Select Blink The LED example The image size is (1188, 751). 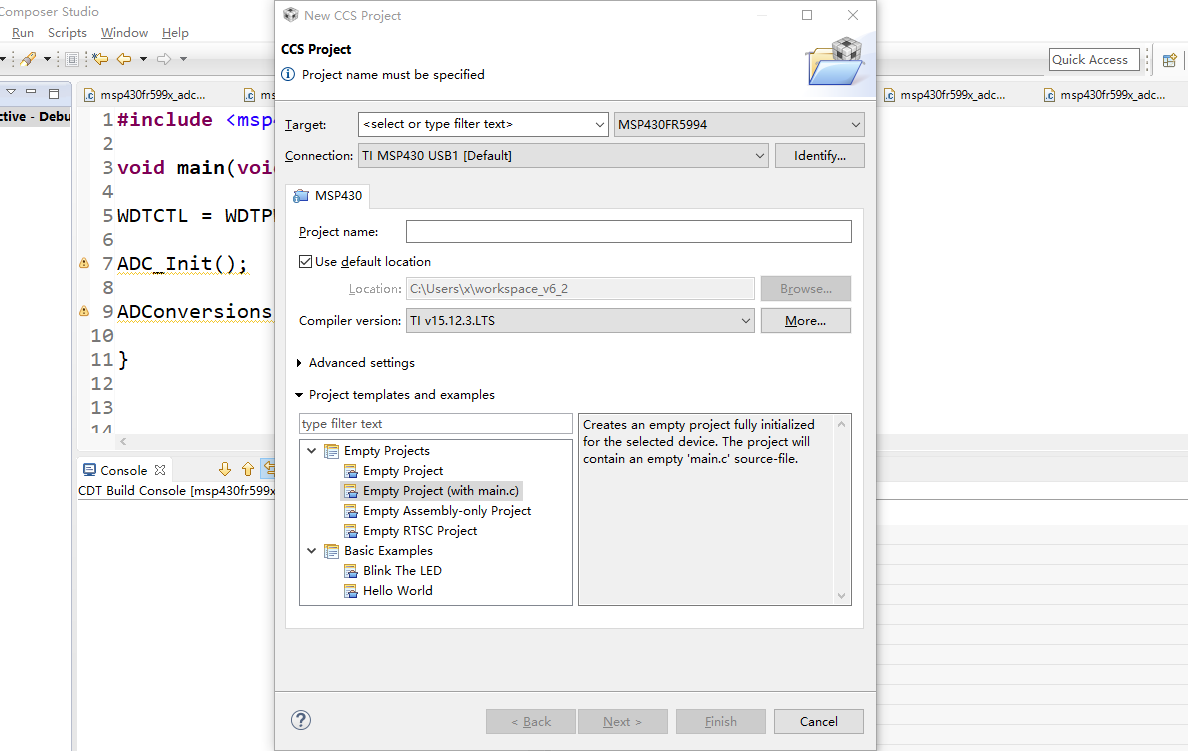pyautogui.click(x=402, y=571)
